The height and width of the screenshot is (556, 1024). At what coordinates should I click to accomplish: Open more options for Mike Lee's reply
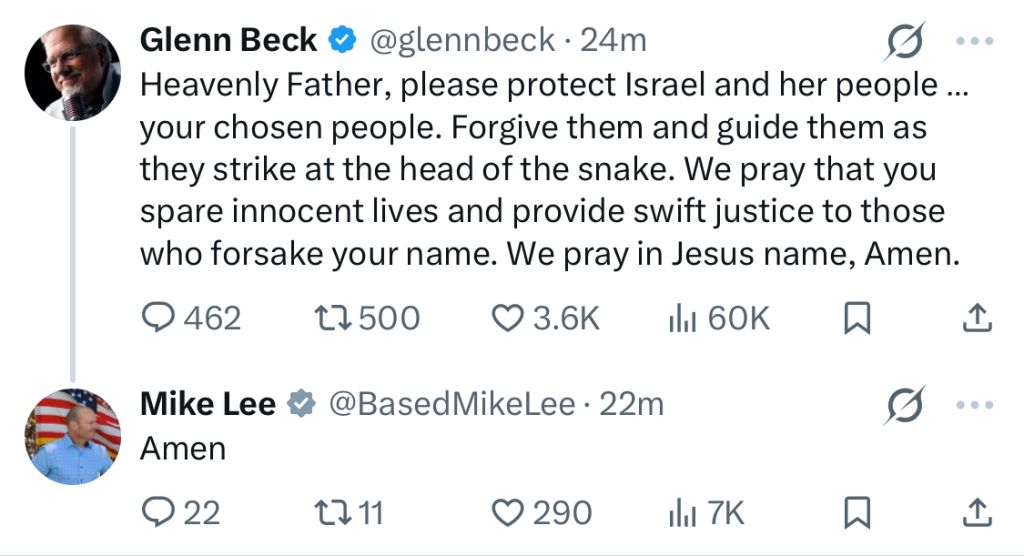coord(974,405)
